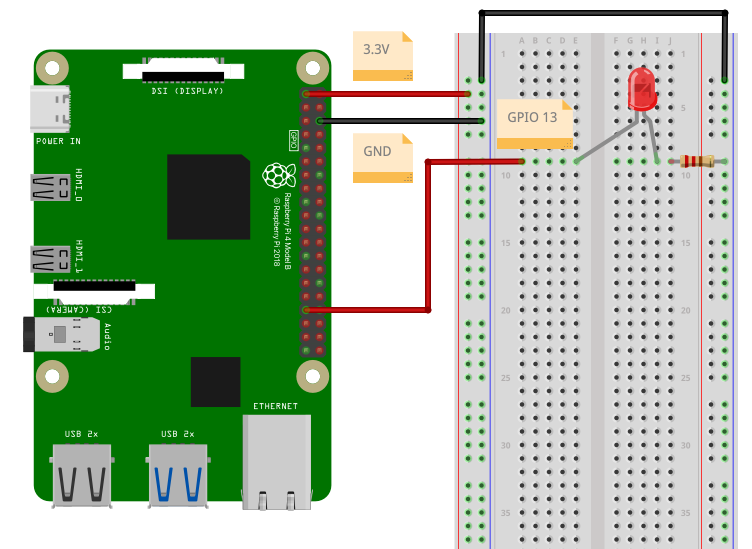The width and height of the screenshot is (752, 549).
Task: Select the red wire from the GPIO 13 pin
Action: [x=428, y=235]
